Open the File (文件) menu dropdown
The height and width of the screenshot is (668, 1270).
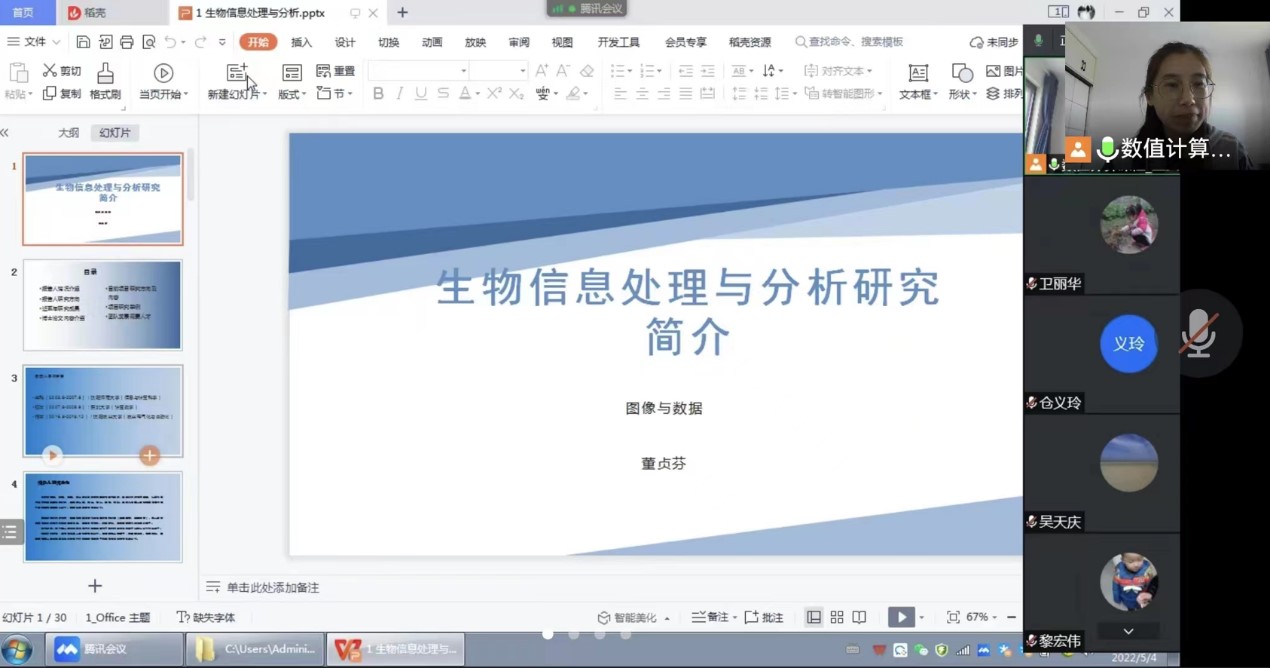pyautogui.click(x=34, y=42)
